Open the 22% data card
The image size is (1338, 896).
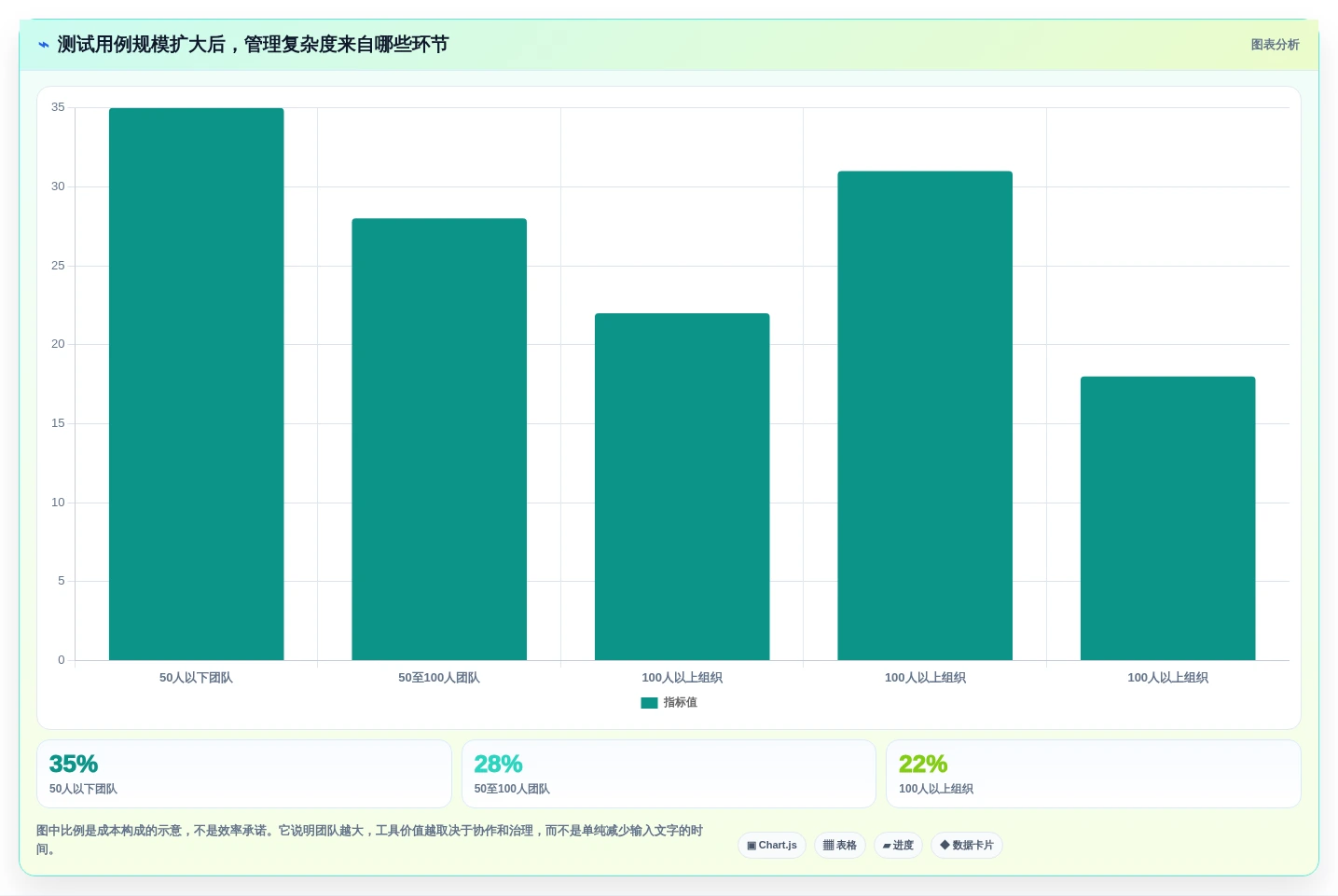1094,774
